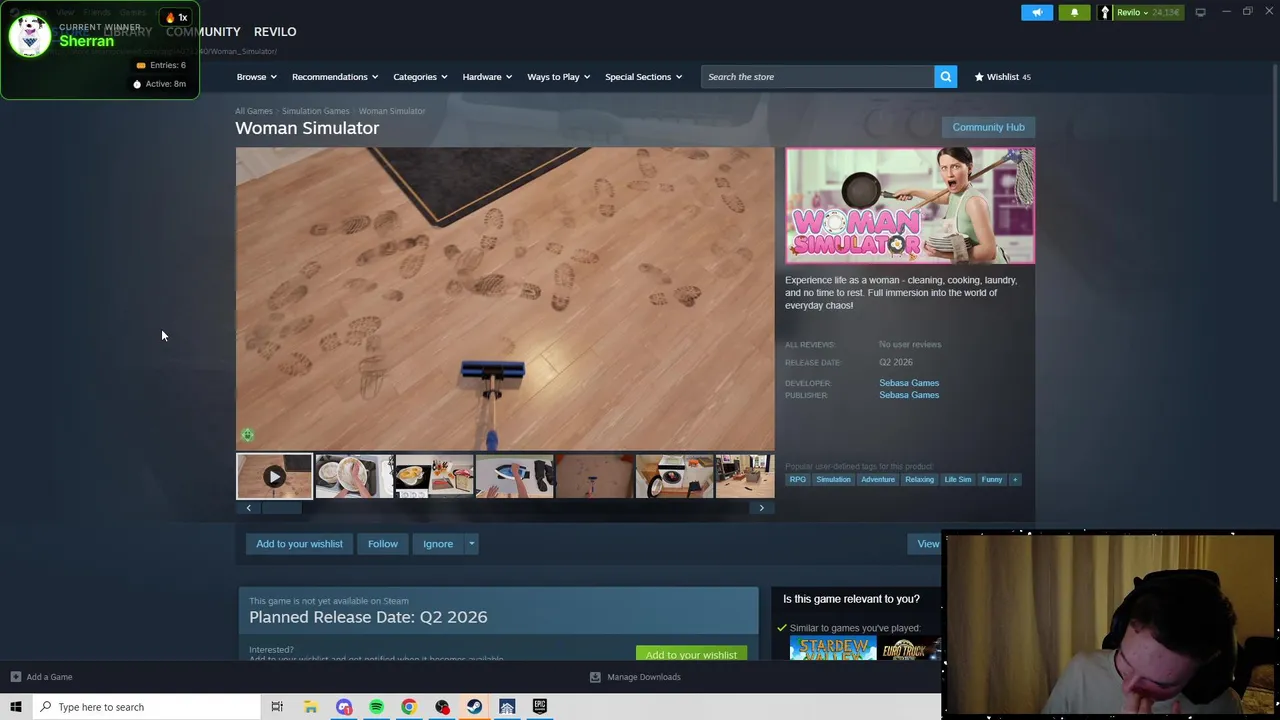Click the green Add to your wishlist button

(691, 654)
